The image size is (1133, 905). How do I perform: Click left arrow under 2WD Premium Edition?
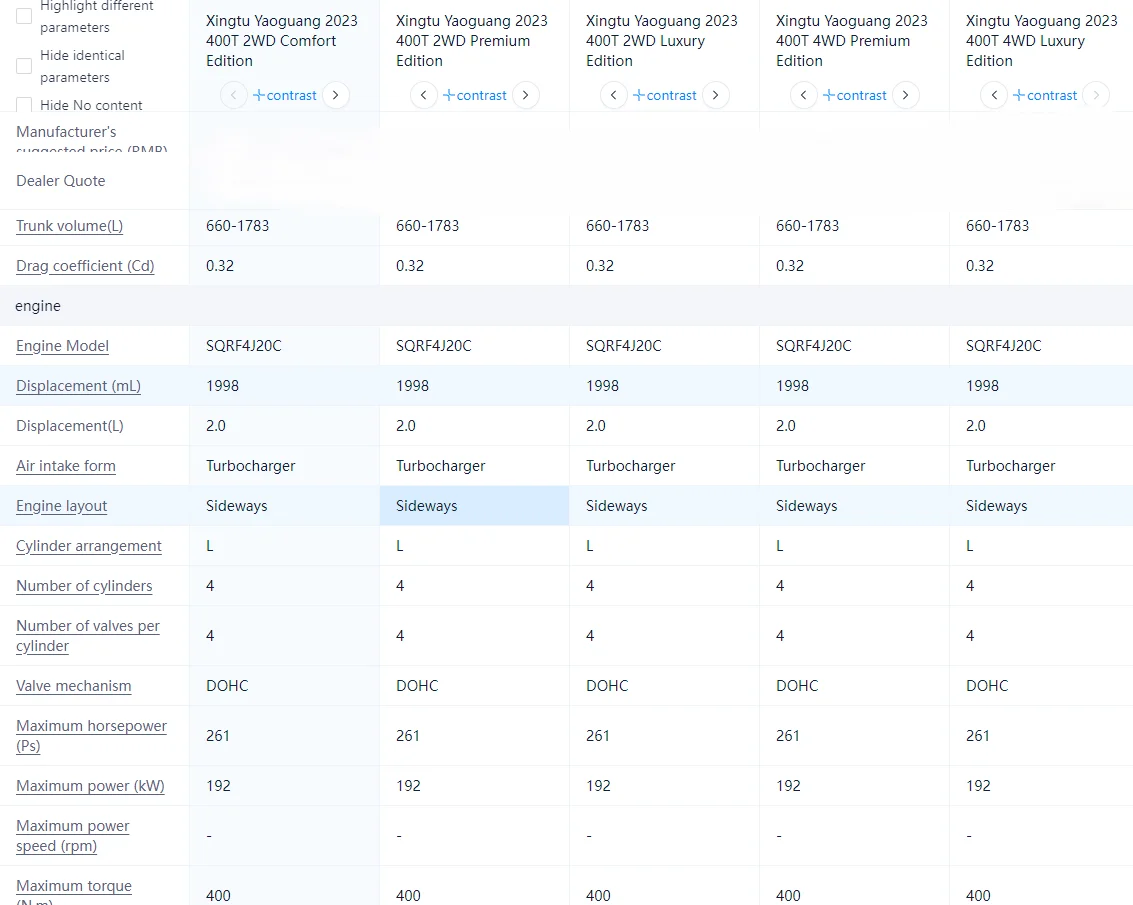click(424, 95)
